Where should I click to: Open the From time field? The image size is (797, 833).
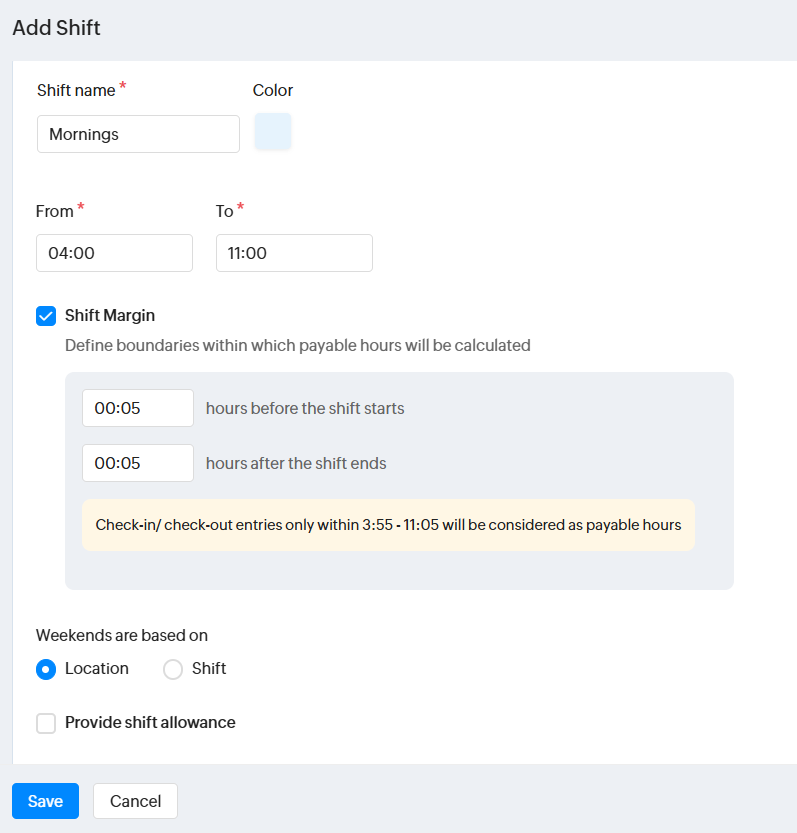pyautogui.click(x=114, y=253)
